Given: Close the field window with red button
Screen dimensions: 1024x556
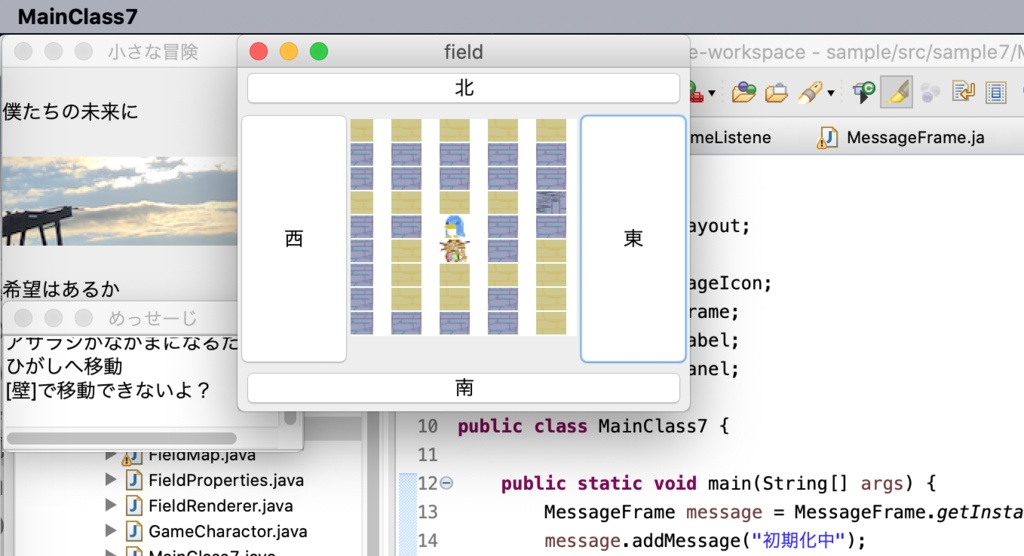Looking at the screenshot, I should click(x=259, y=52).
